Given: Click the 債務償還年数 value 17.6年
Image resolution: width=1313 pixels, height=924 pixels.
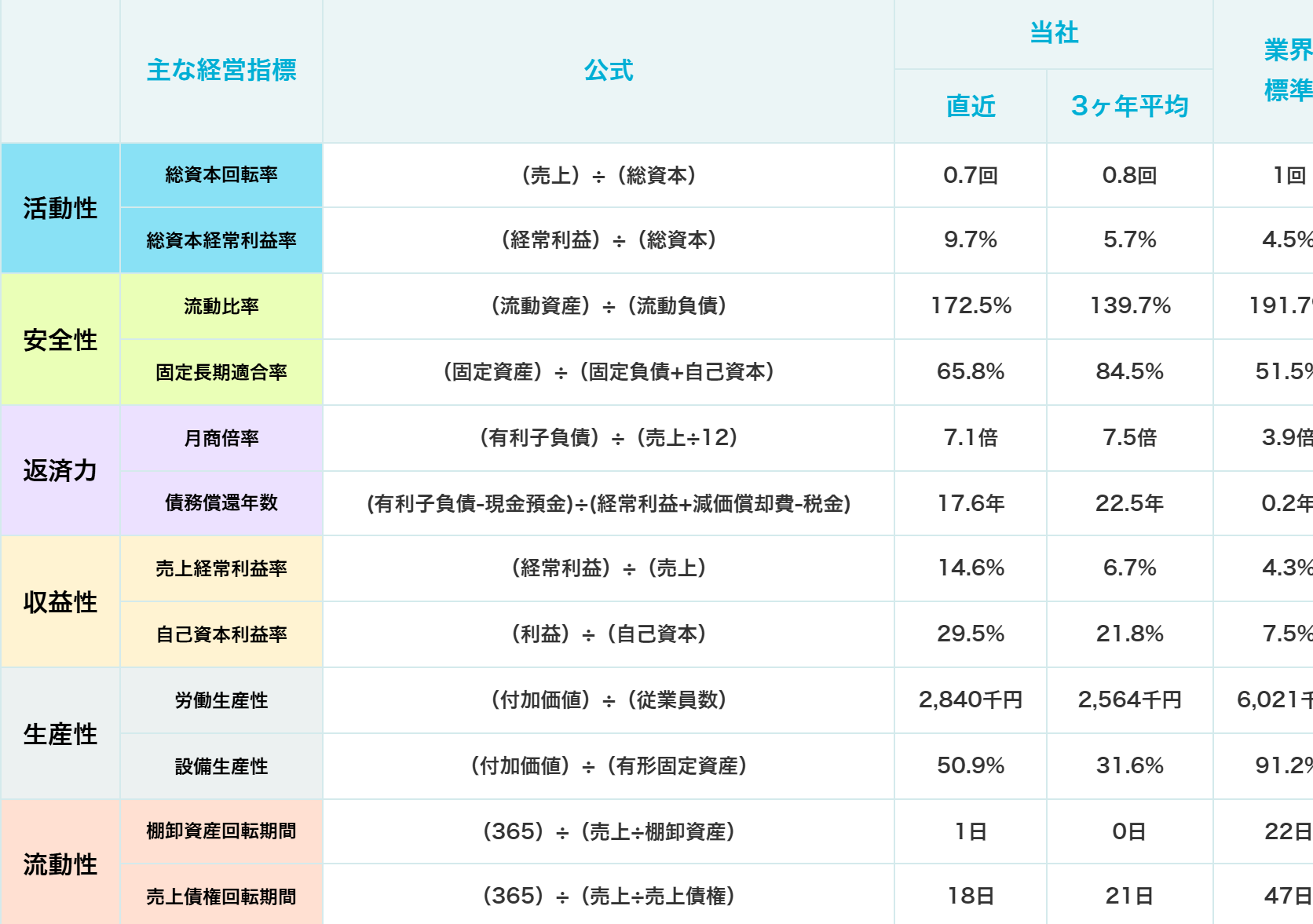Looking at the screenshot, I should tap(971, 504).
